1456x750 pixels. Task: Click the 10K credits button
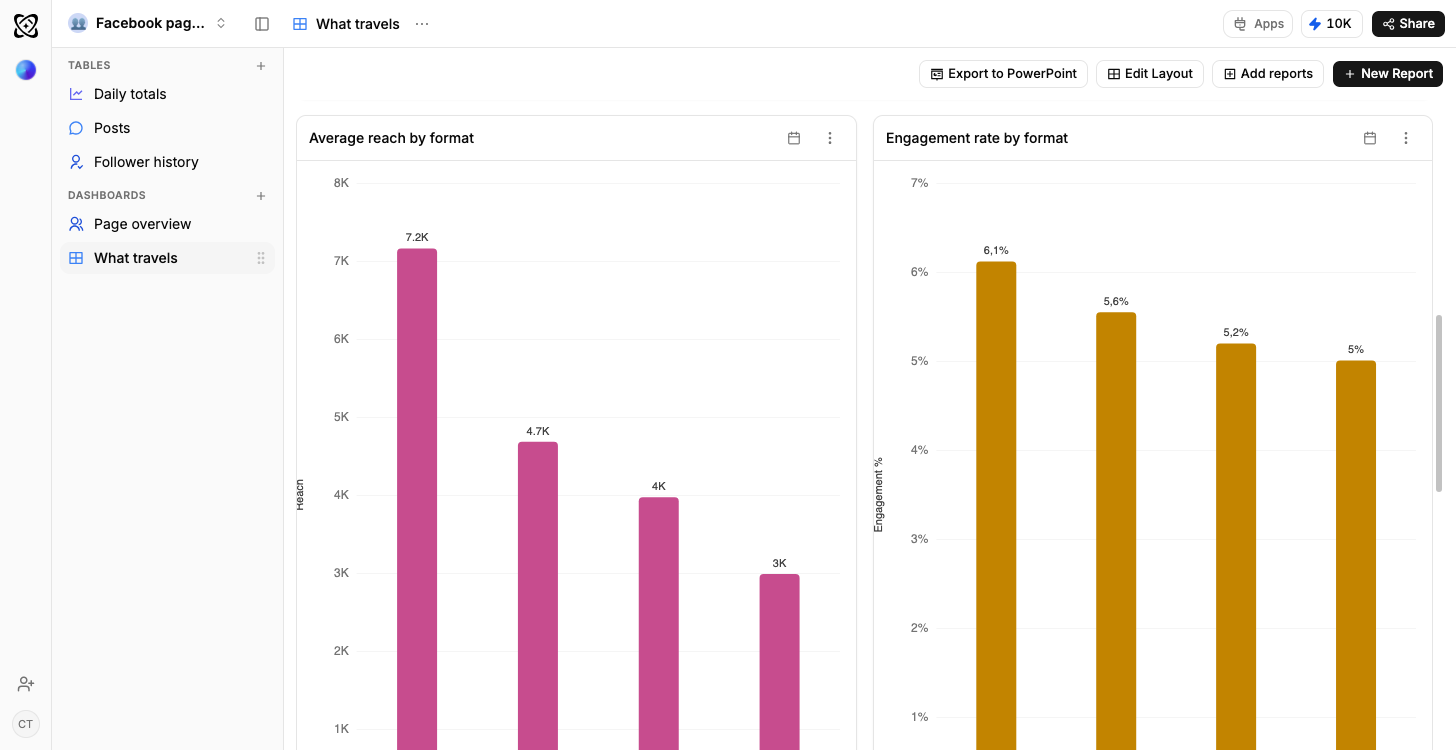tap(1331, 24)
